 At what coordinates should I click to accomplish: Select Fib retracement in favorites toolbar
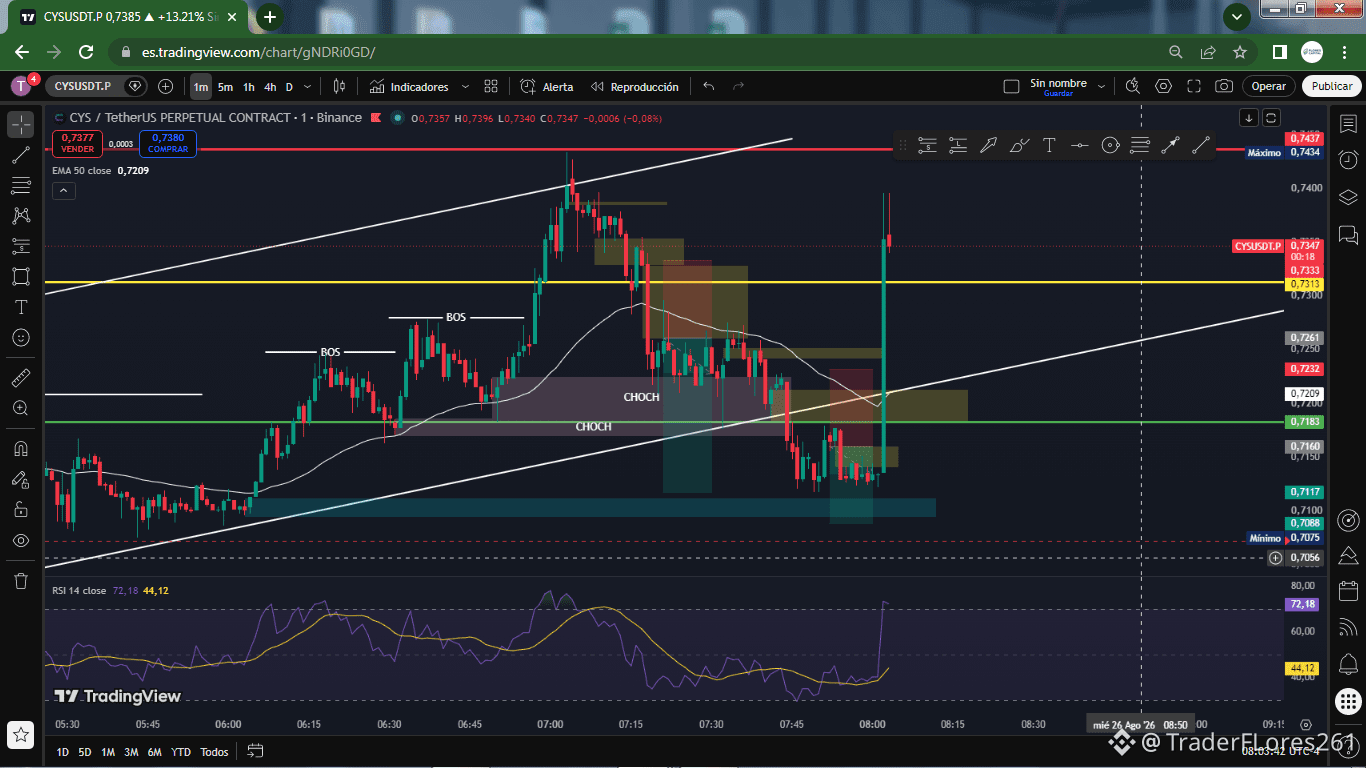pyautogui.click(x=1140, y=145)
